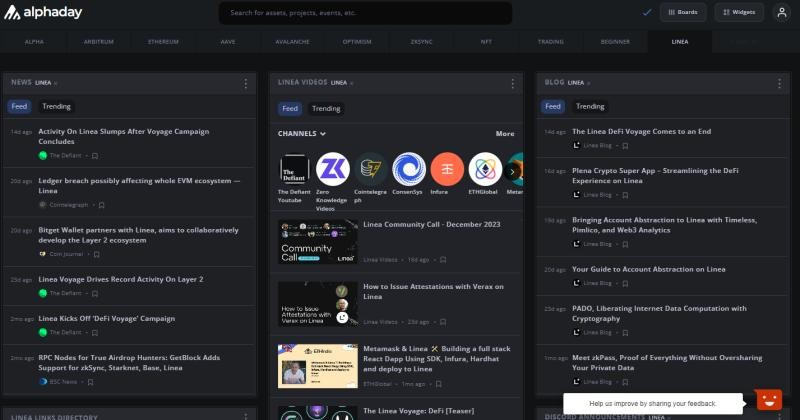The image size is (800, 420).
Task: Open 'Linea Community Call - December 2023' video
Action: coord(432,225)
